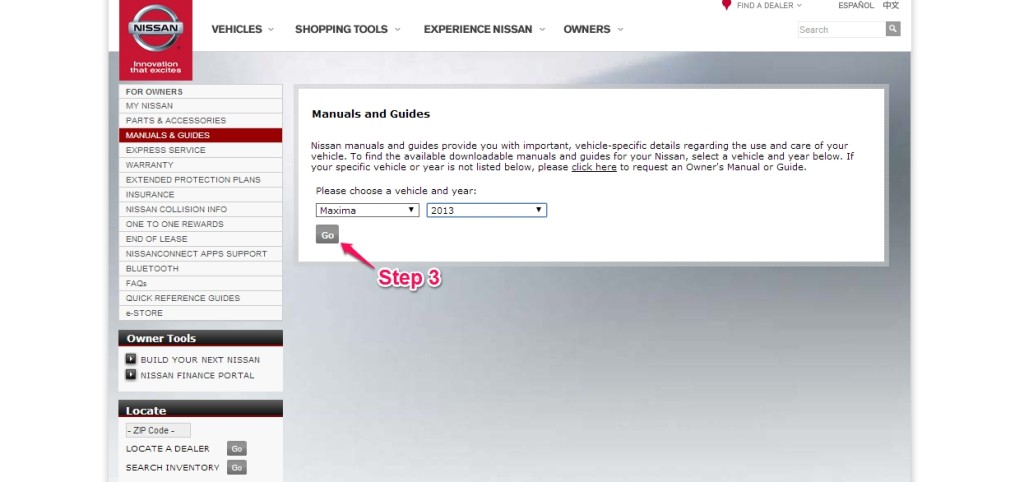Screen dimensions: 1024x482
Task: Open Nissan Finance Portal link
Action: [197, 376]
